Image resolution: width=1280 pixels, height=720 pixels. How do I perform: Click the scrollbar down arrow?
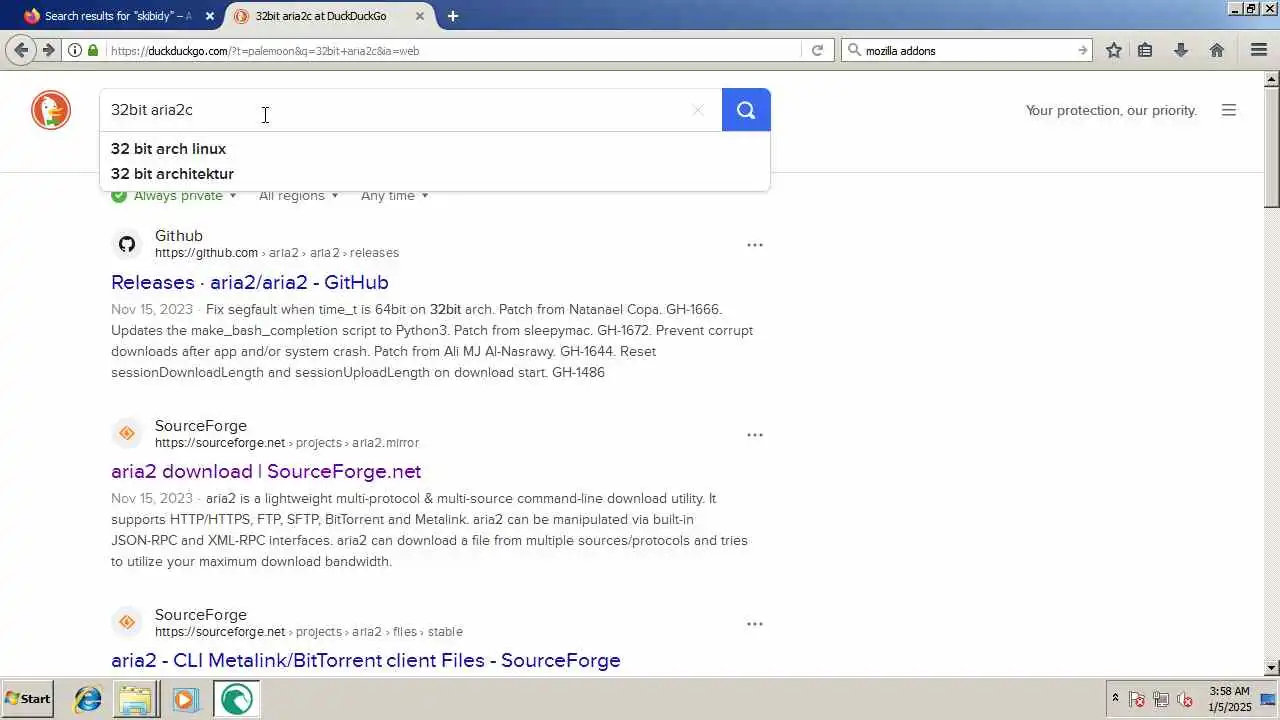(1272, 668)
